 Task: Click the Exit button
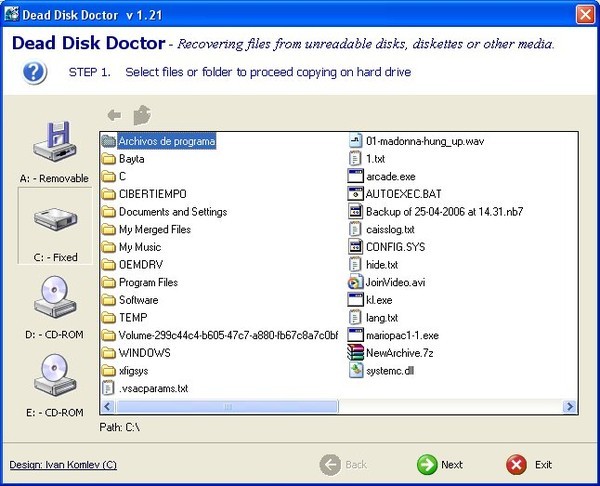coord(529,465)
